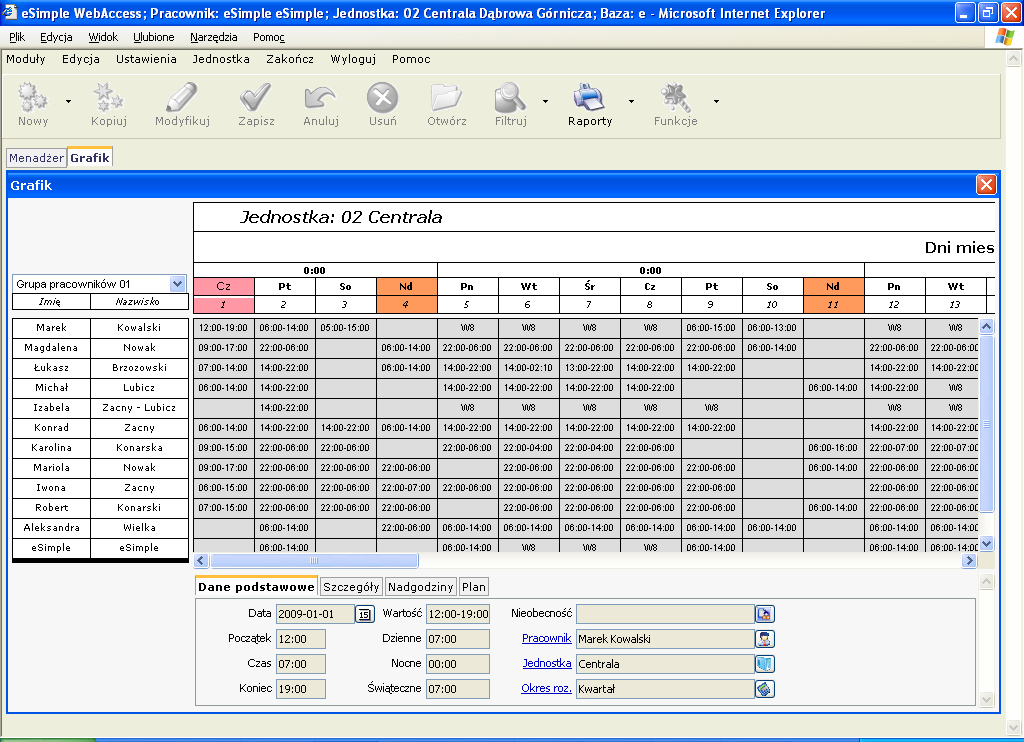1024x742 pixels.
Task: Click the Imię column header
Action: point(51,302)
